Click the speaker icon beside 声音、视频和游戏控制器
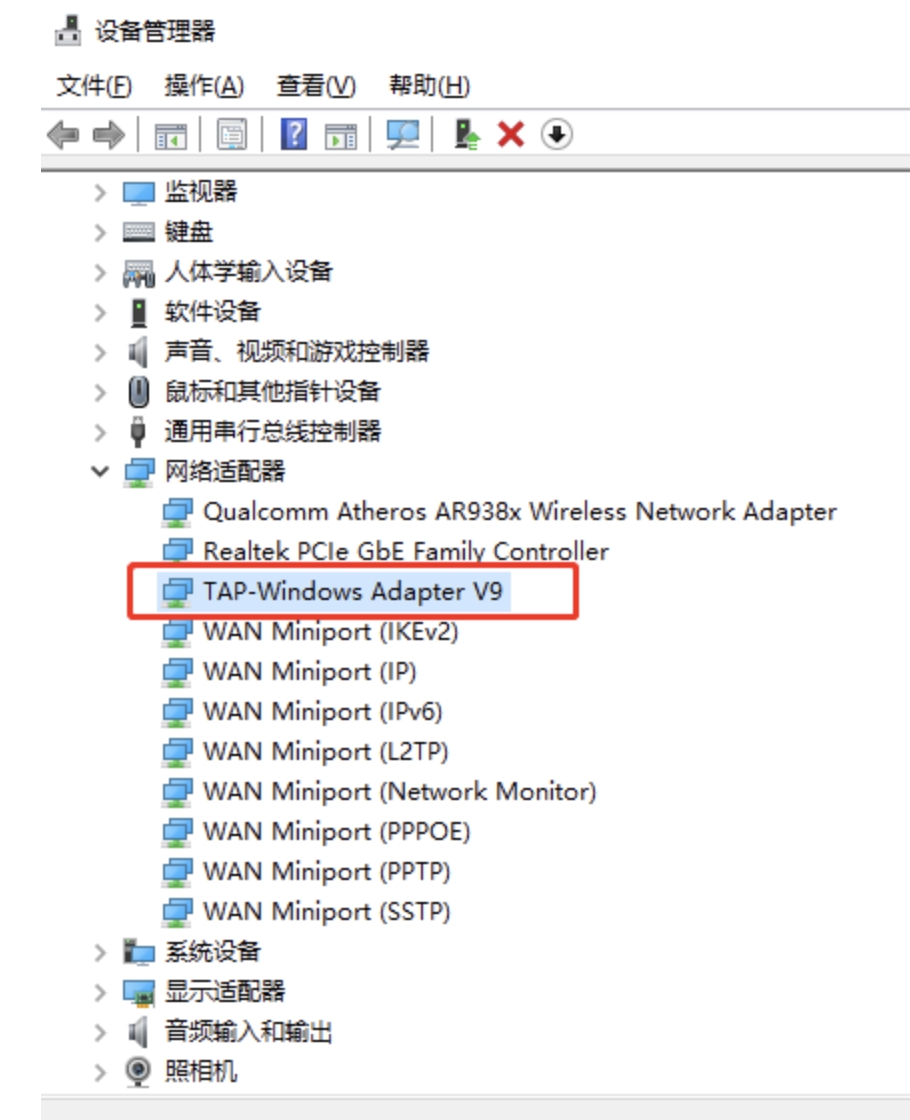This screenshot has width=910, height=1120. pos(138,352)
